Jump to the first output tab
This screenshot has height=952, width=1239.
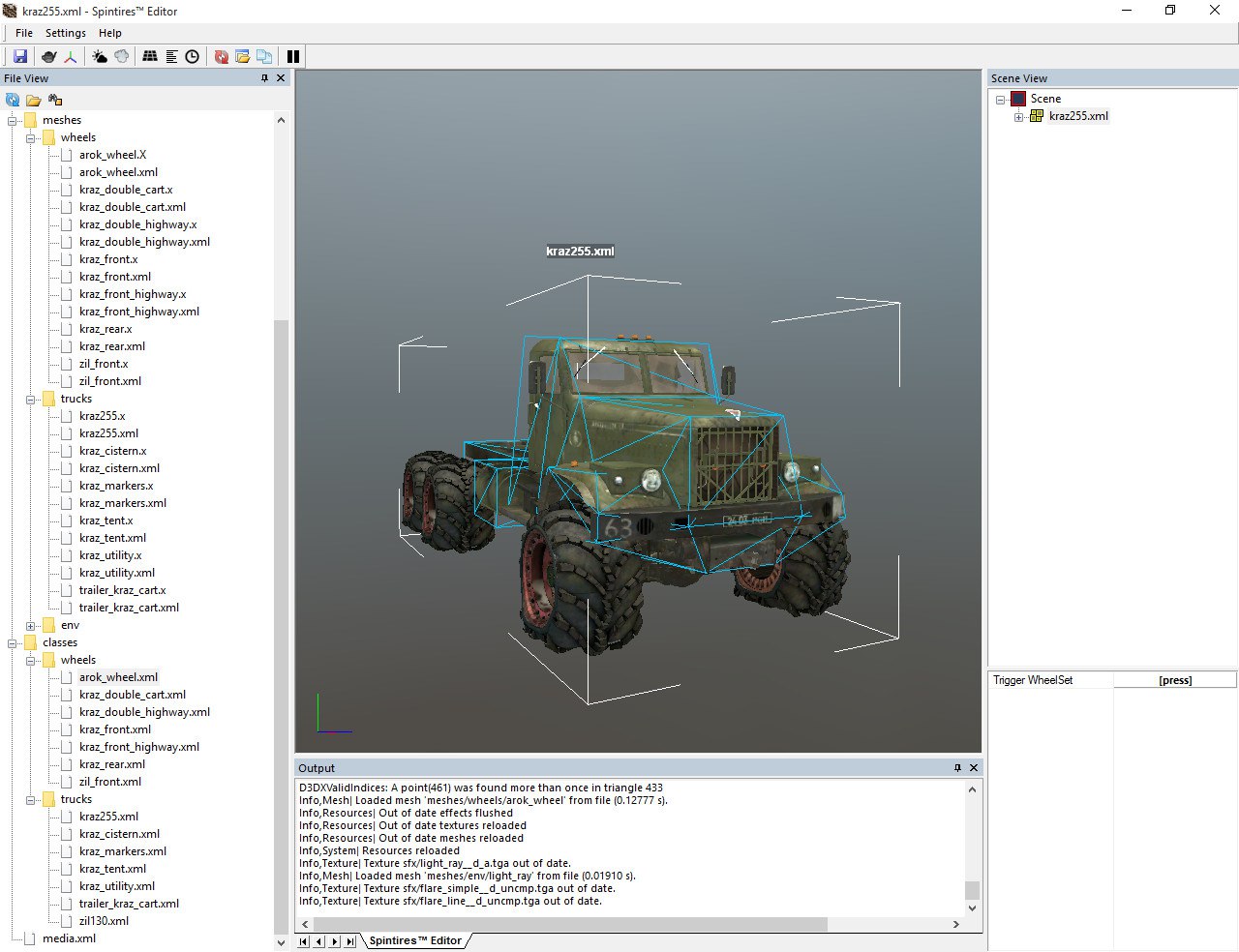coord(304,940)
